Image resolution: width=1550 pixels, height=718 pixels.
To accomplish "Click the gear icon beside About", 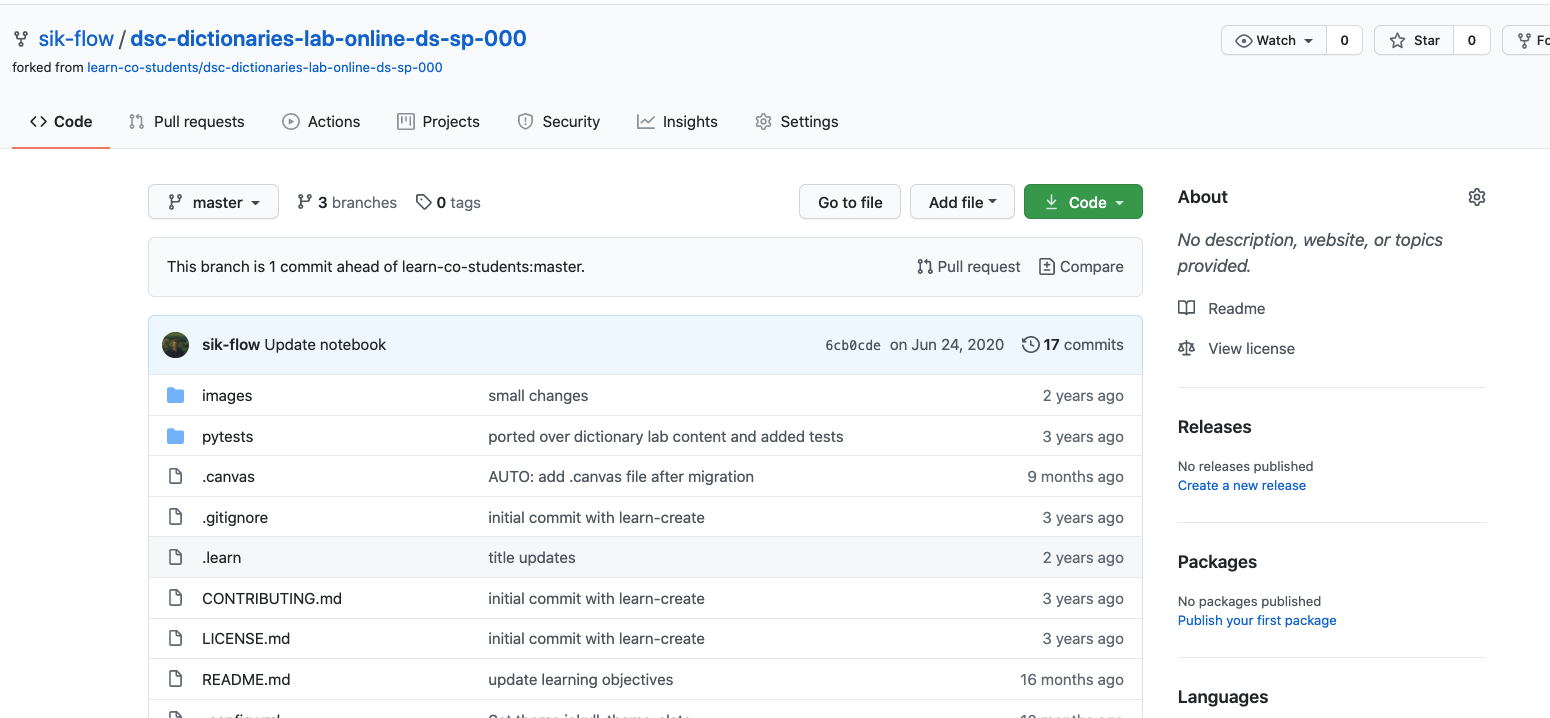I will [x=1476, y=197].
